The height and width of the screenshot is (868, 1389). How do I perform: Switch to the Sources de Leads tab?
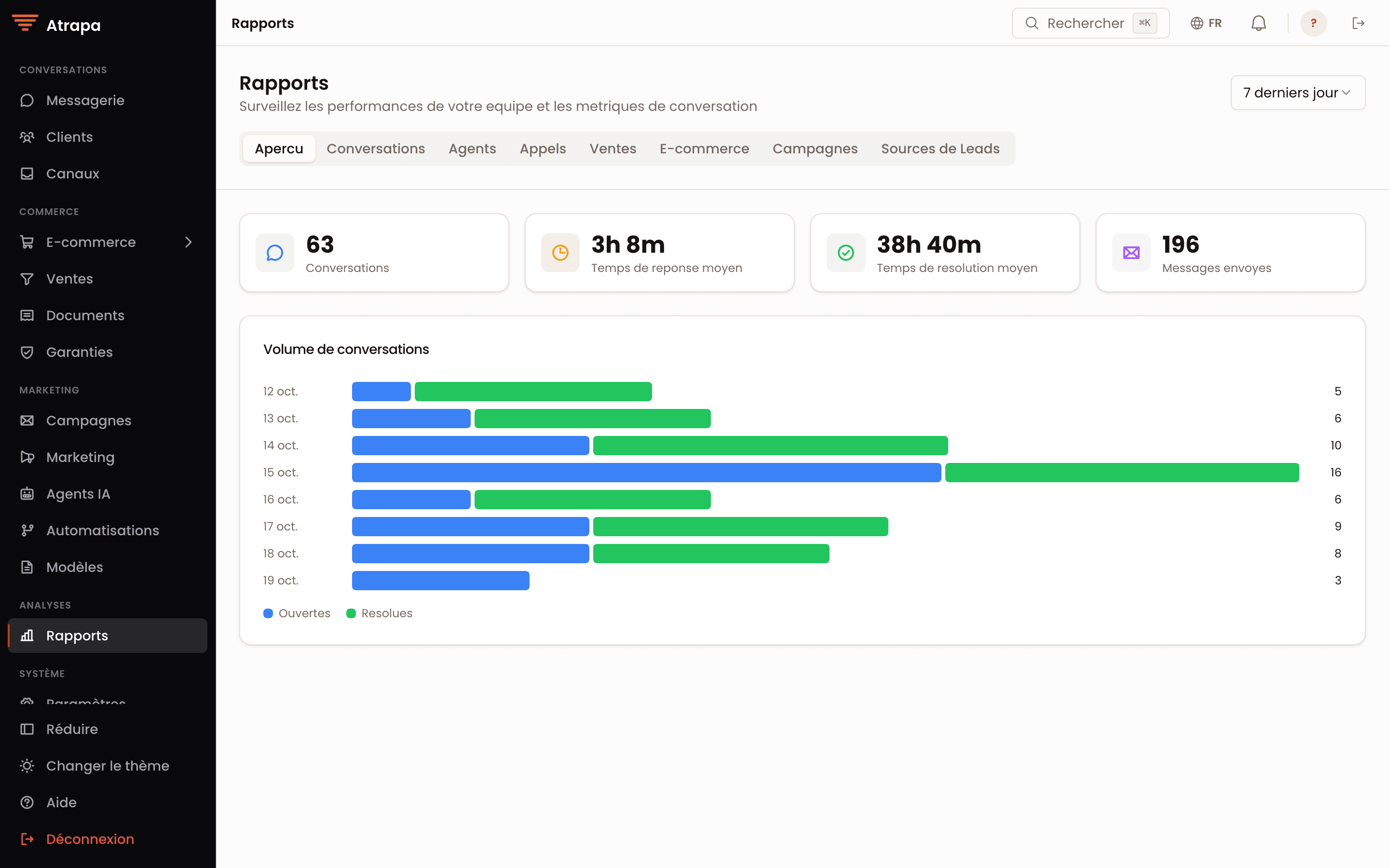point(940,149)
